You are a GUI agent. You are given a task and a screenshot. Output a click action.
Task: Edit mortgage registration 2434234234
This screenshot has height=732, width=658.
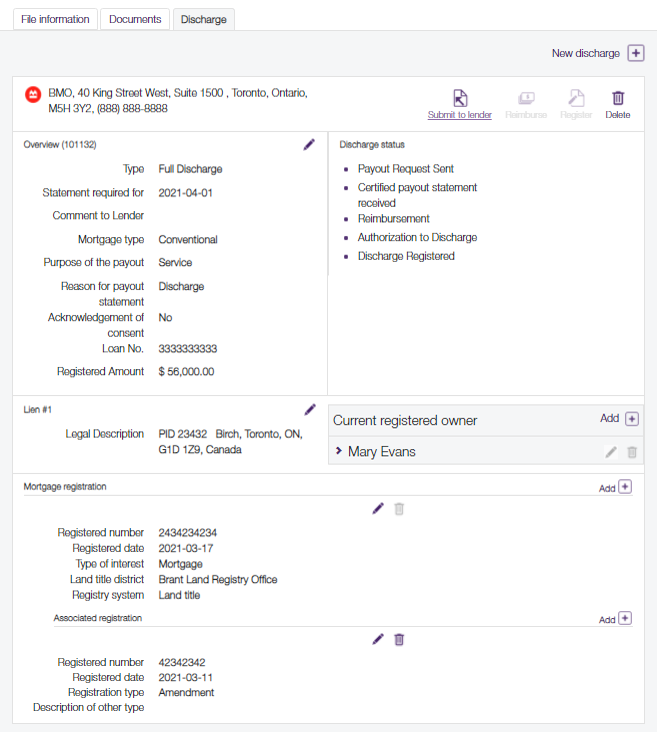(378, 508)
